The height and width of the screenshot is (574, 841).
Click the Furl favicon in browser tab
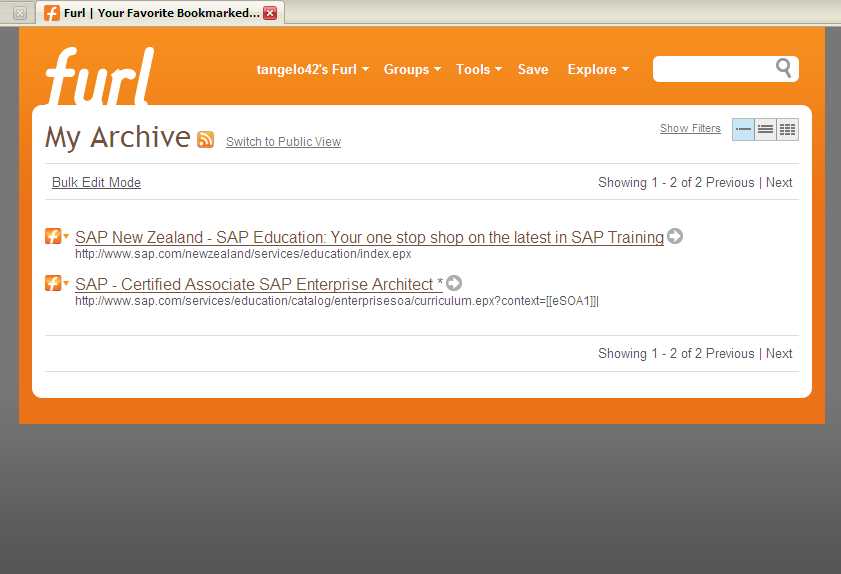tap(51, 13)
